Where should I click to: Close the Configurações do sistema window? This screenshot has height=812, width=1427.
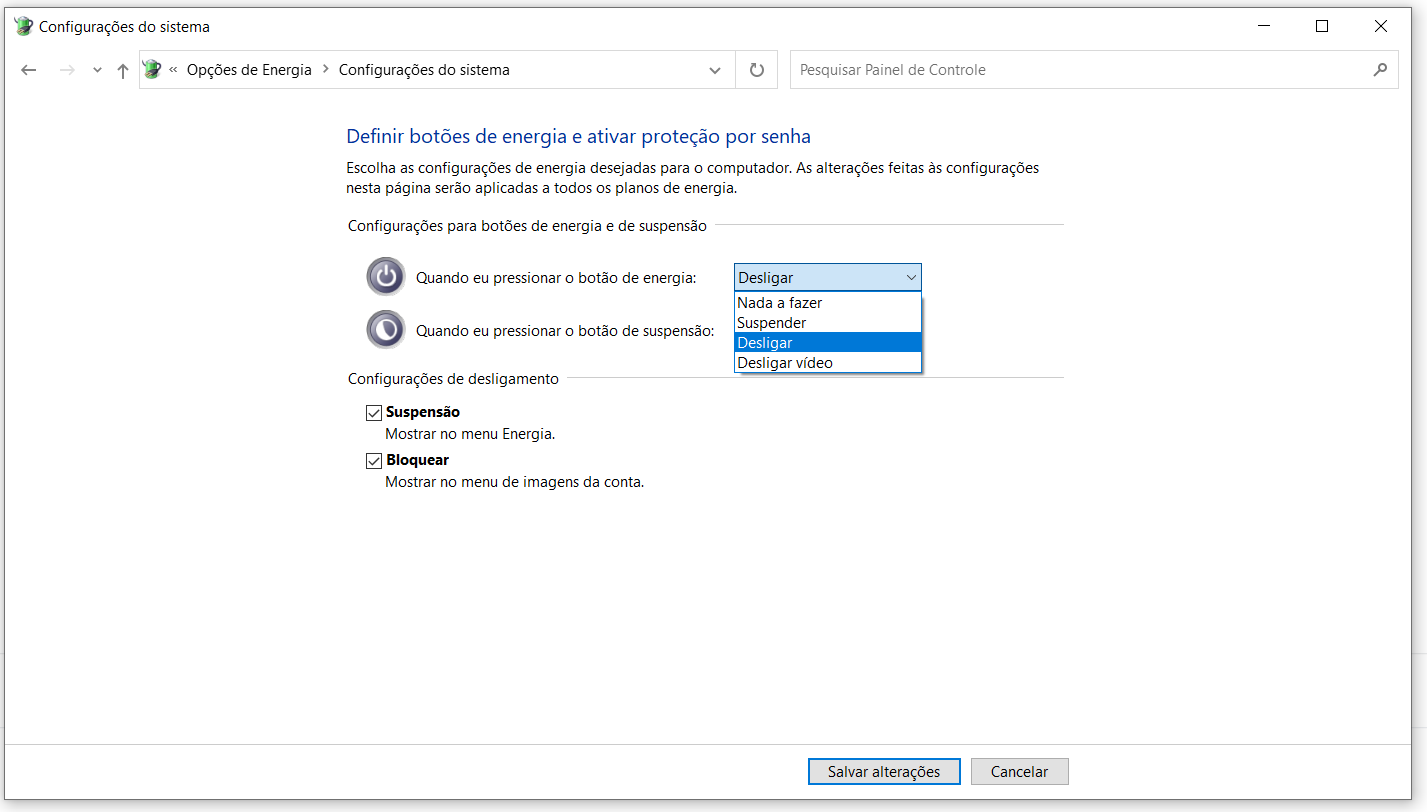point(1381,27)
